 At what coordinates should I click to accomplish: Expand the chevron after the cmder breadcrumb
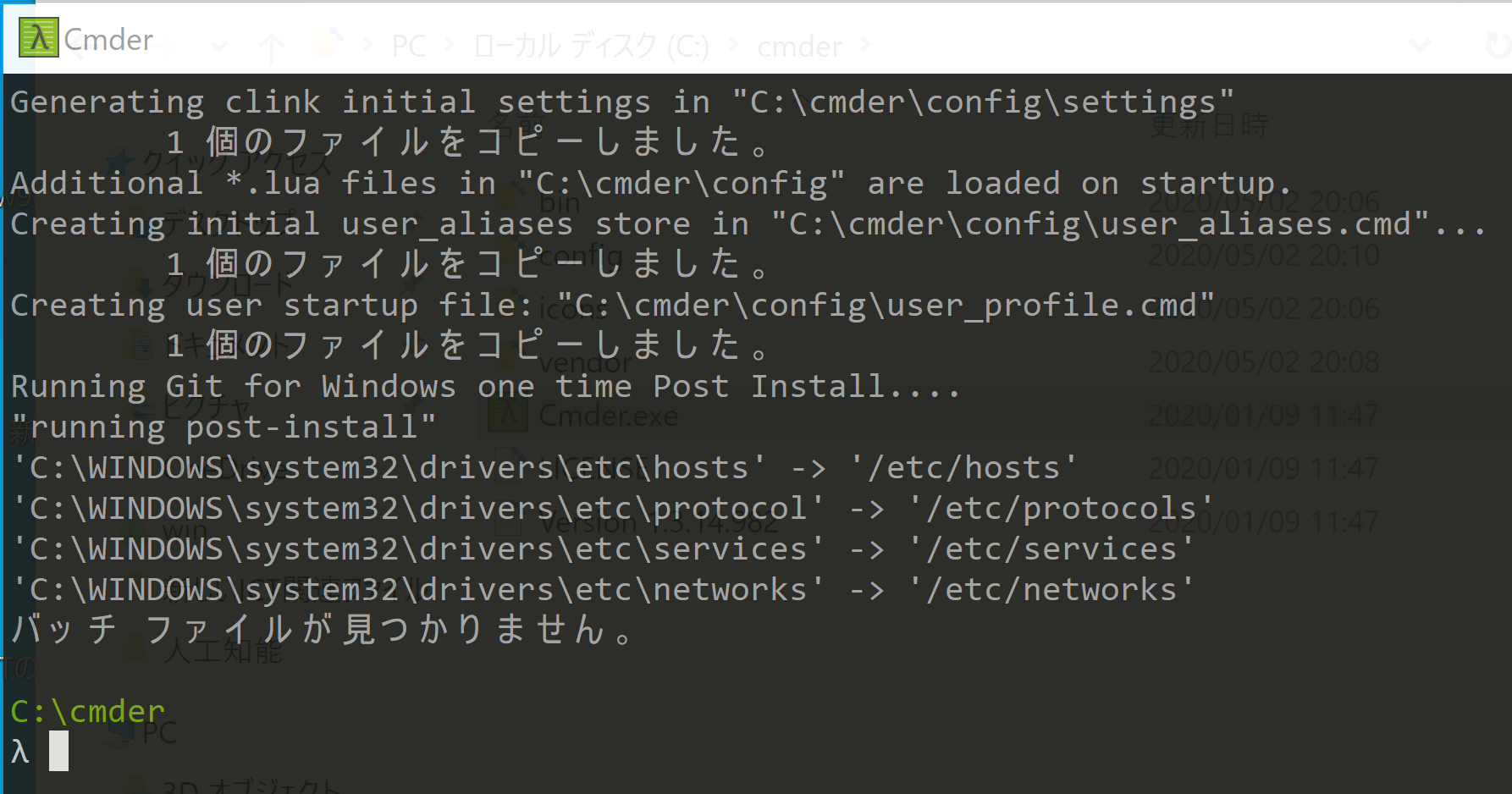[x=865, y=44]
